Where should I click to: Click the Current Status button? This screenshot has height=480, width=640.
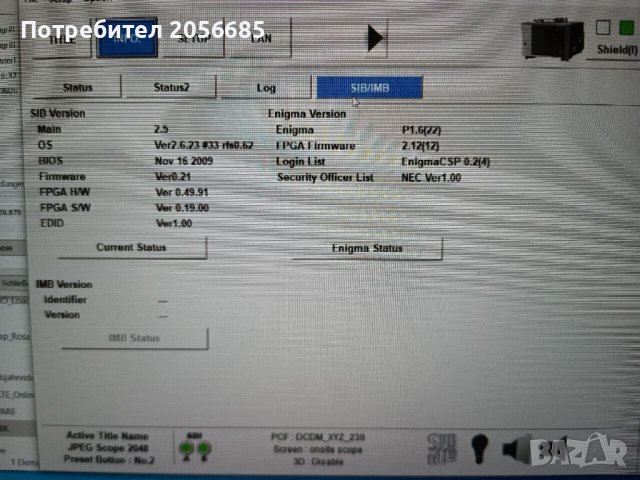[x=132, y=248]
